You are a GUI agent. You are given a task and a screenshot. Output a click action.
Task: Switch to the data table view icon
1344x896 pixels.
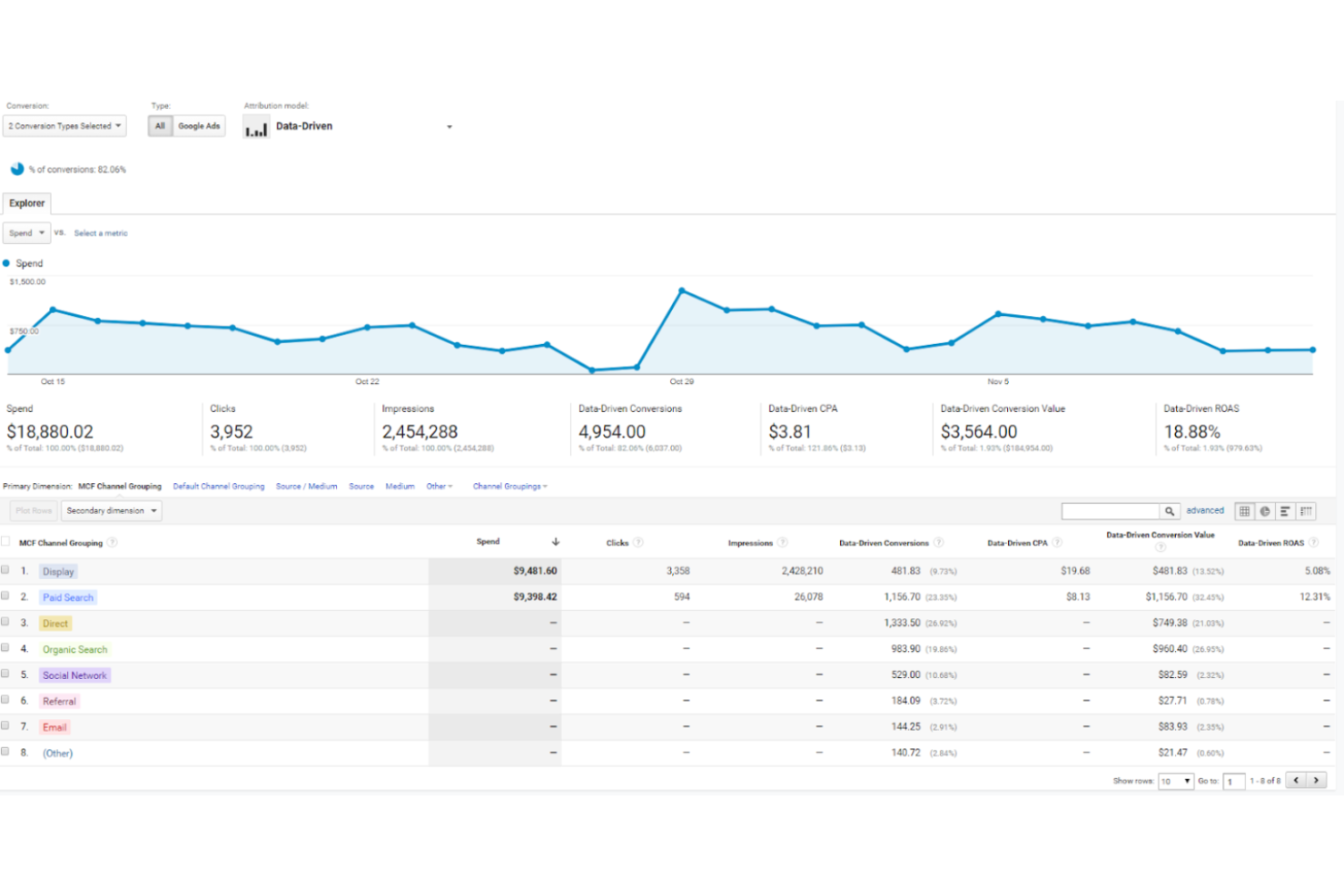[x=1244, y=510]
